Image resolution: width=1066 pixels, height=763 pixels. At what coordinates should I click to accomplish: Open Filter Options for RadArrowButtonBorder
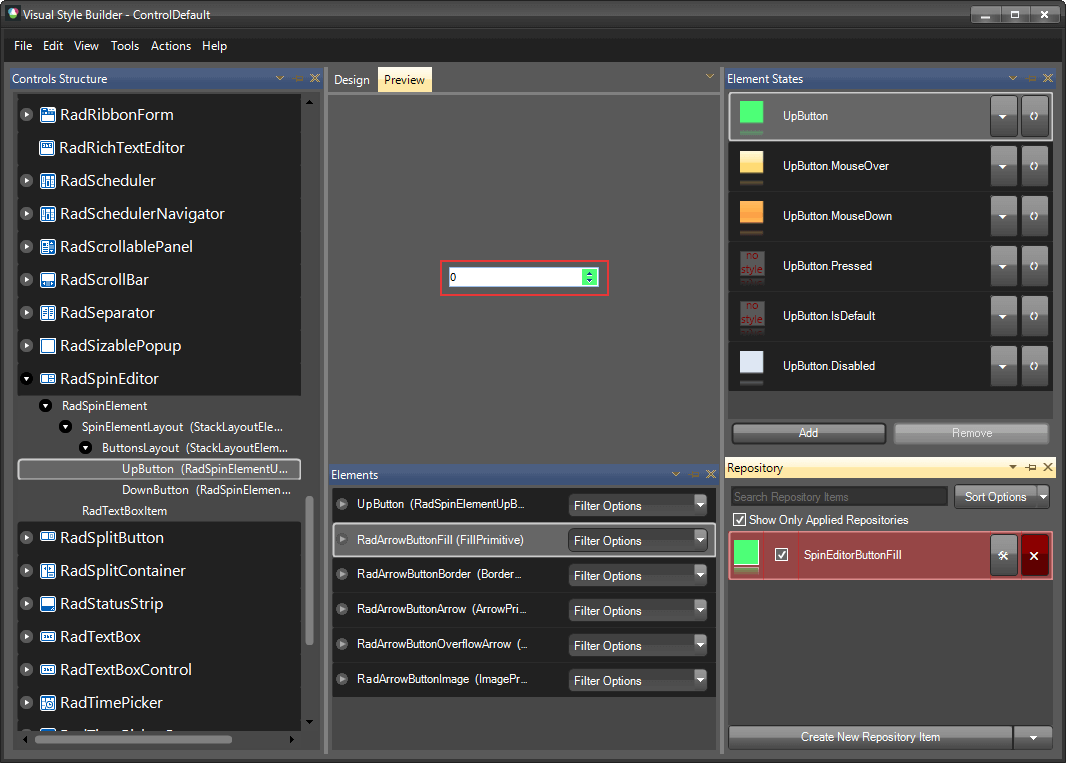point(638,575)
